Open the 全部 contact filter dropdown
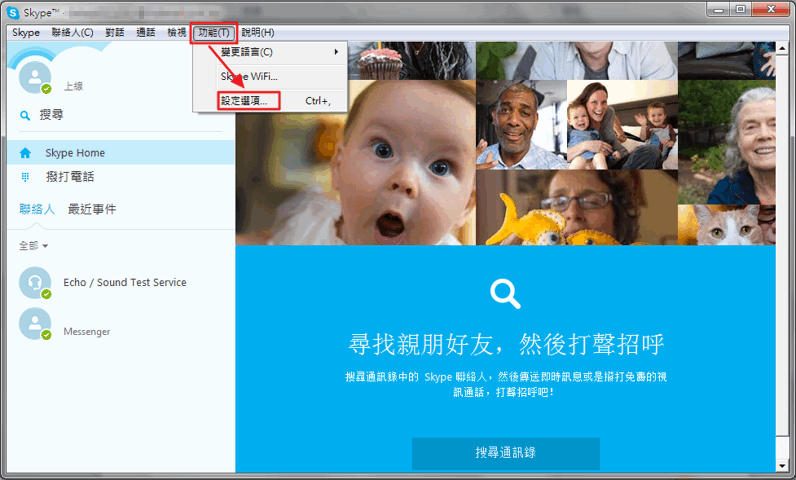Viewport: 796px width, 480px height. tap(34, 246)
